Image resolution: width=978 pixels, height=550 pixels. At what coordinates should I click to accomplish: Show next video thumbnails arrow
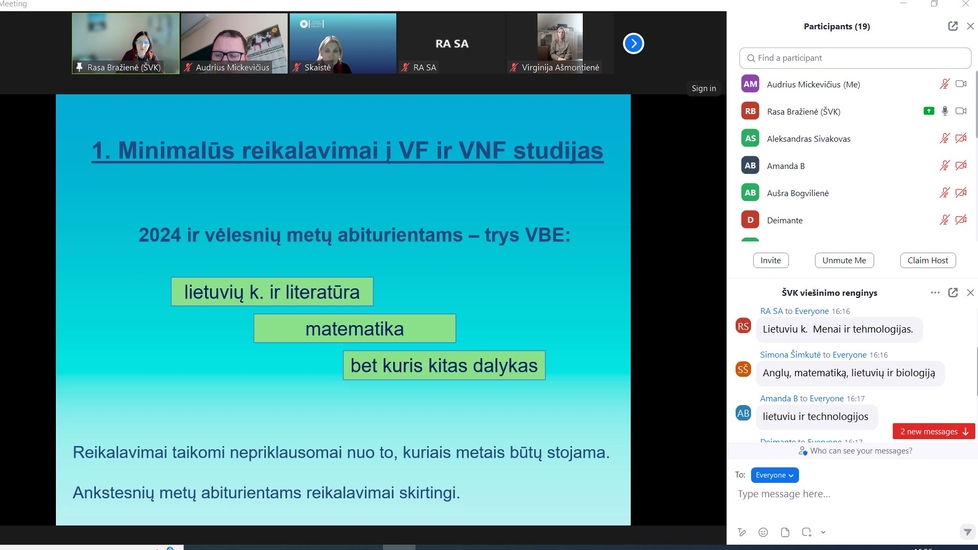(633, 44)
